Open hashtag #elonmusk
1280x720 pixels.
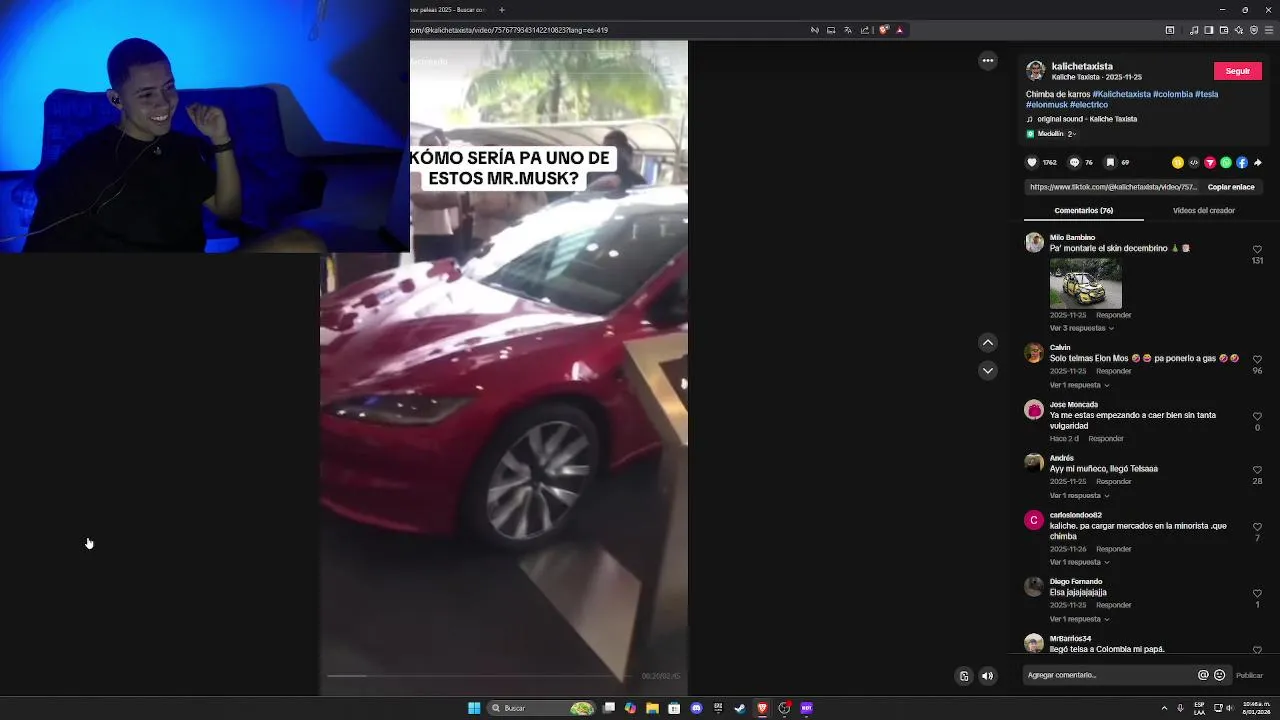click(x=1046, y=105)
